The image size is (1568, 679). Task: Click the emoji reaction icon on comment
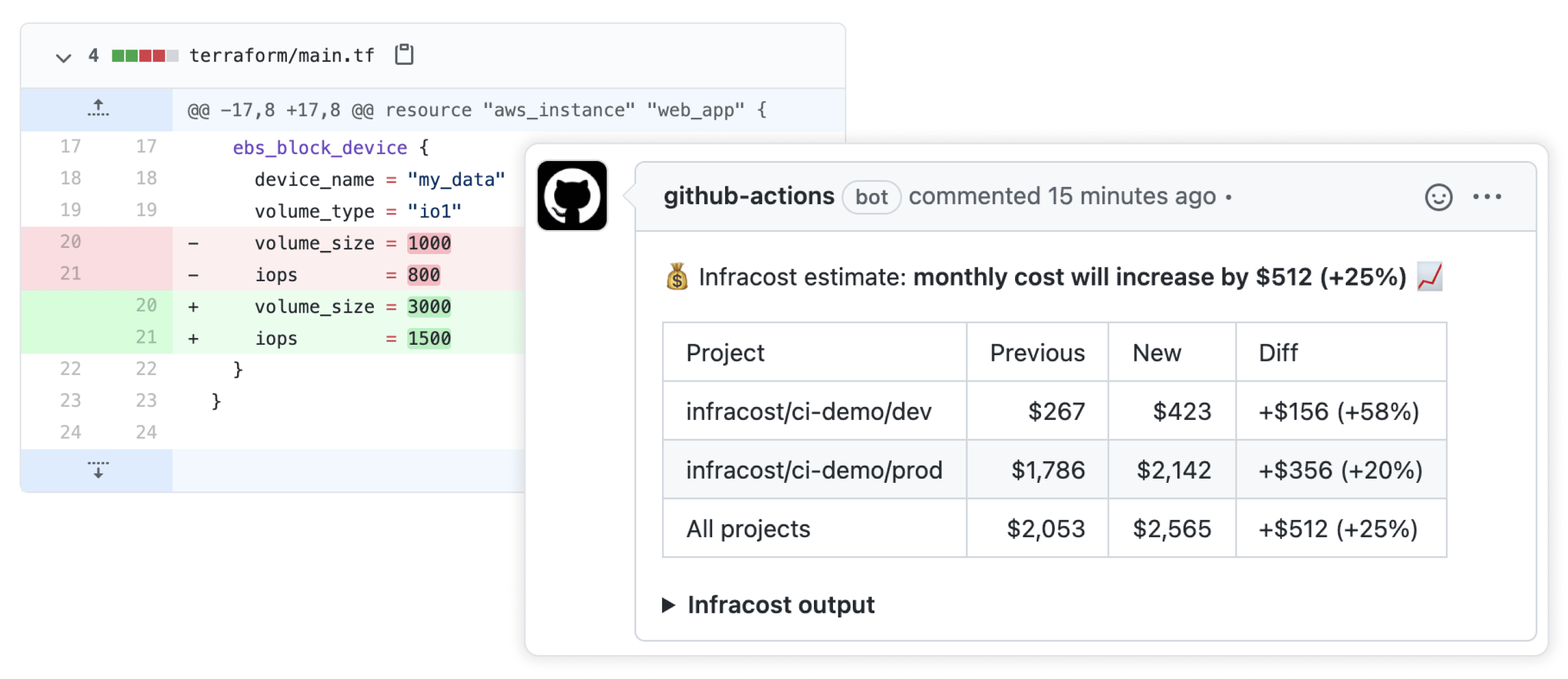[x=1438, y=196]
